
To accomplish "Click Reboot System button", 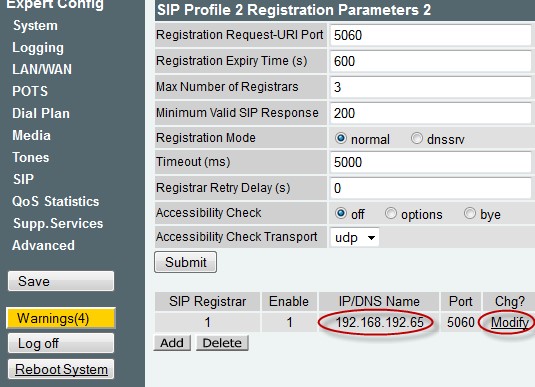I will pyautogui.click(x=61, y=369).
